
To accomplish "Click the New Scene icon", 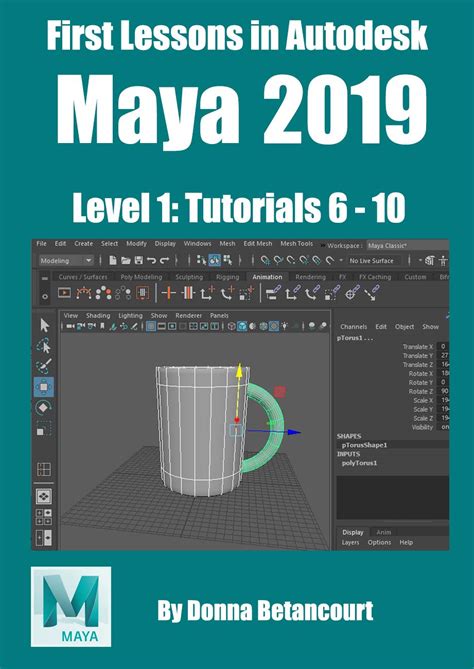I will (113, 260).
